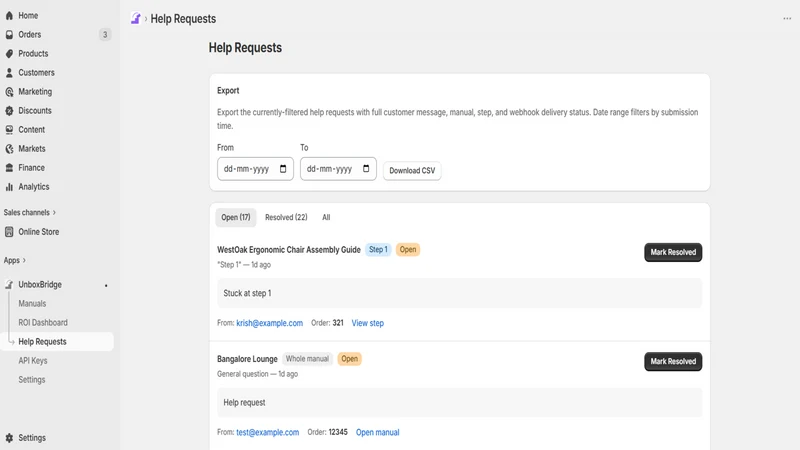Viewport: 800px width, 450px height.
Task: Click the Open badge on WestOak request
Action: [408, 249]
